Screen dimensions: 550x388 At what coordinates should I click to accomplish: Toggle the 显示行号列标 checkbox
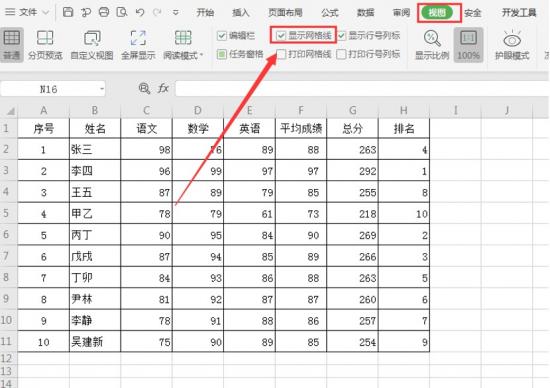pyautogui.click(x=341, y=35)
